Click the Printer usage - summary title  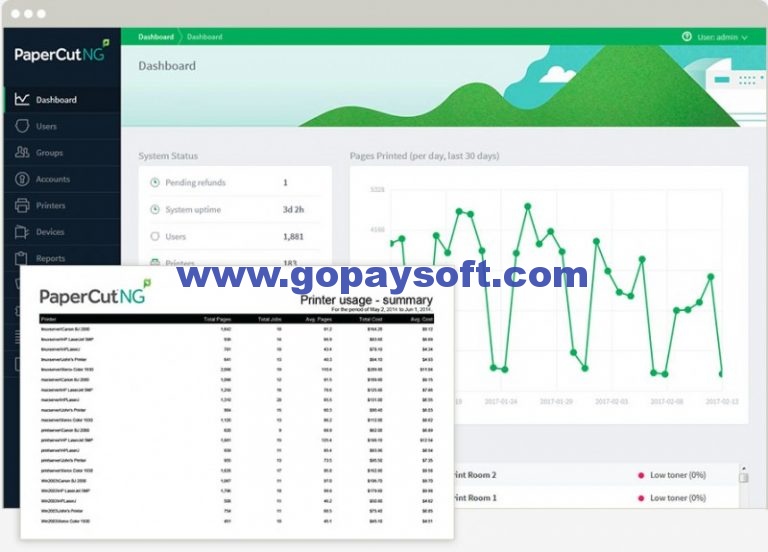pos(366,300)
